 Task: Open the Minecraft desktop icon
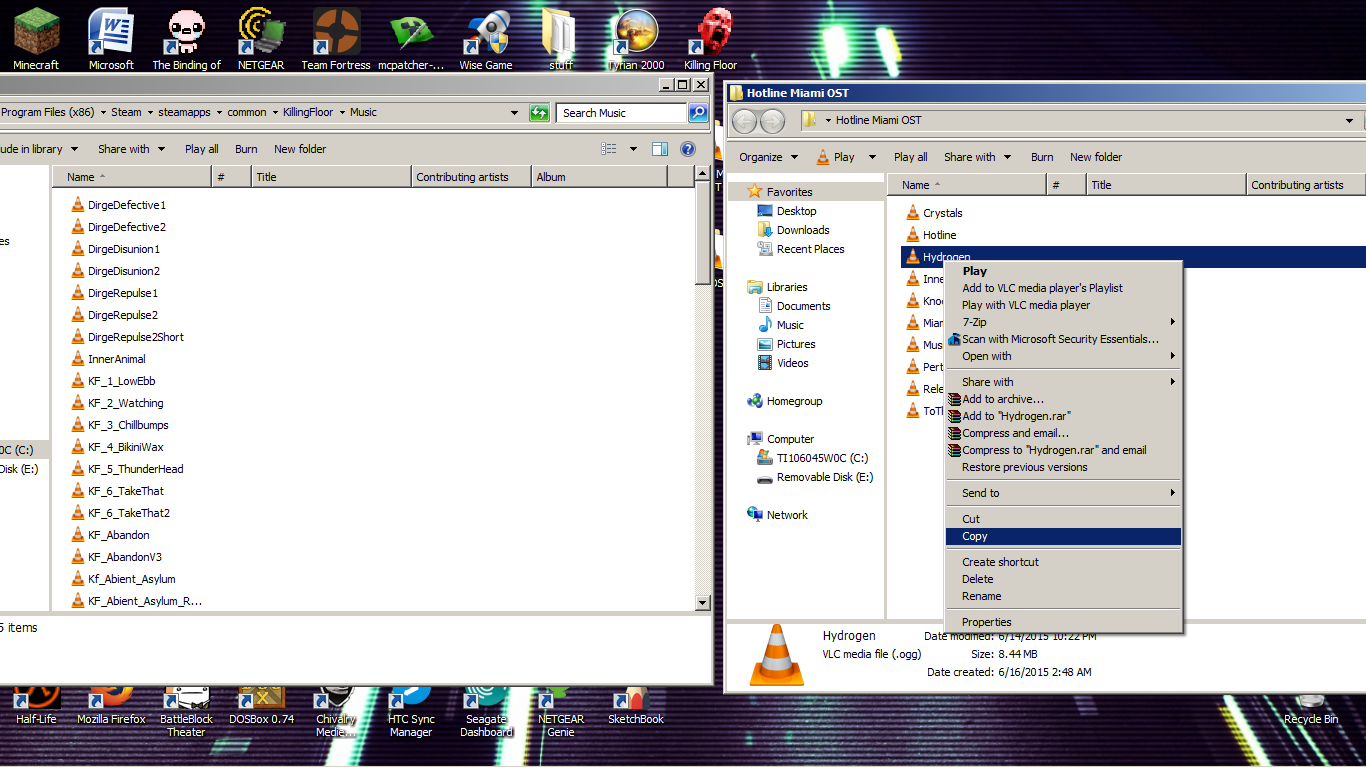(36, 39)
